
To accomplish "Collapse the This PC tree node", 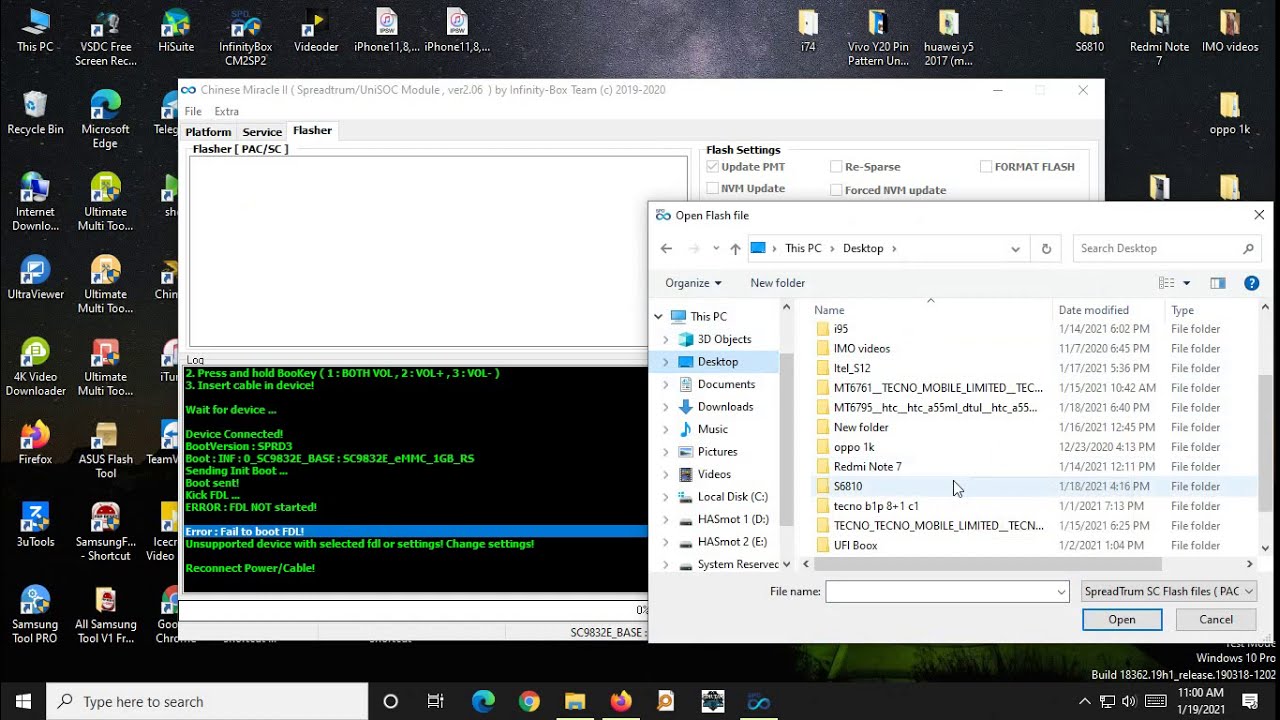I will [658, 317].
